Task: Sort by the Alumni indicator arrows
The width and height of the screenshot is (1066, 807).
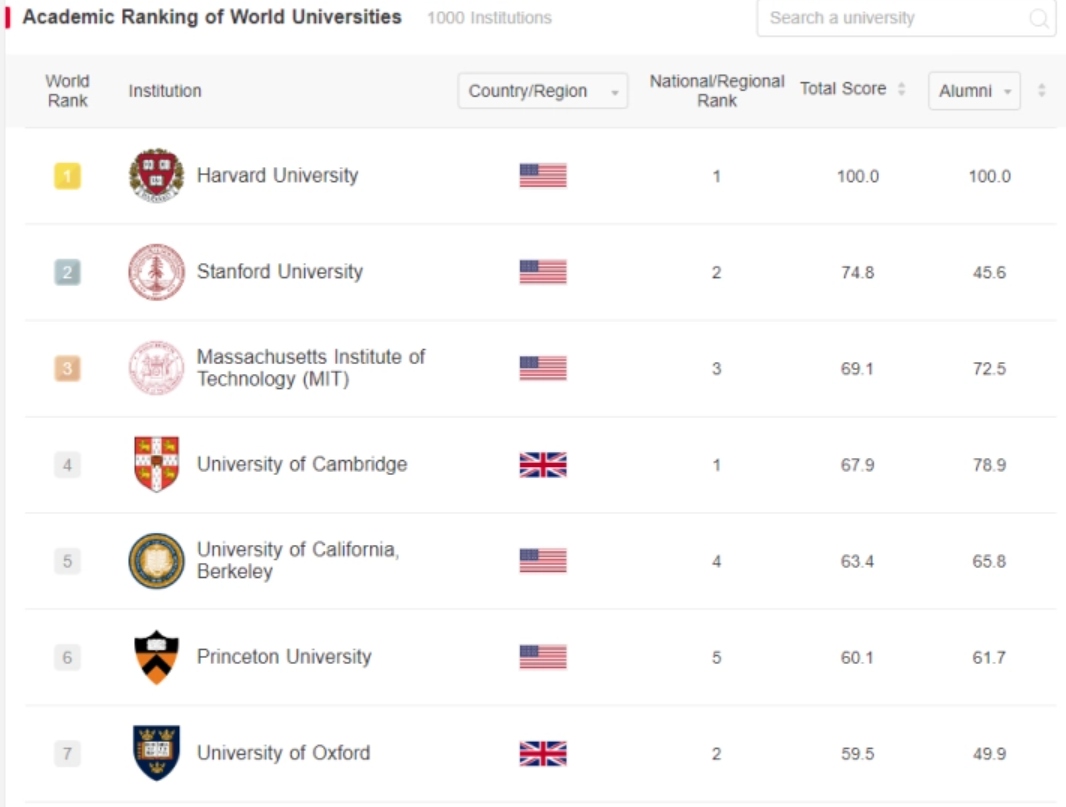Action: (x=1041, y=91)
